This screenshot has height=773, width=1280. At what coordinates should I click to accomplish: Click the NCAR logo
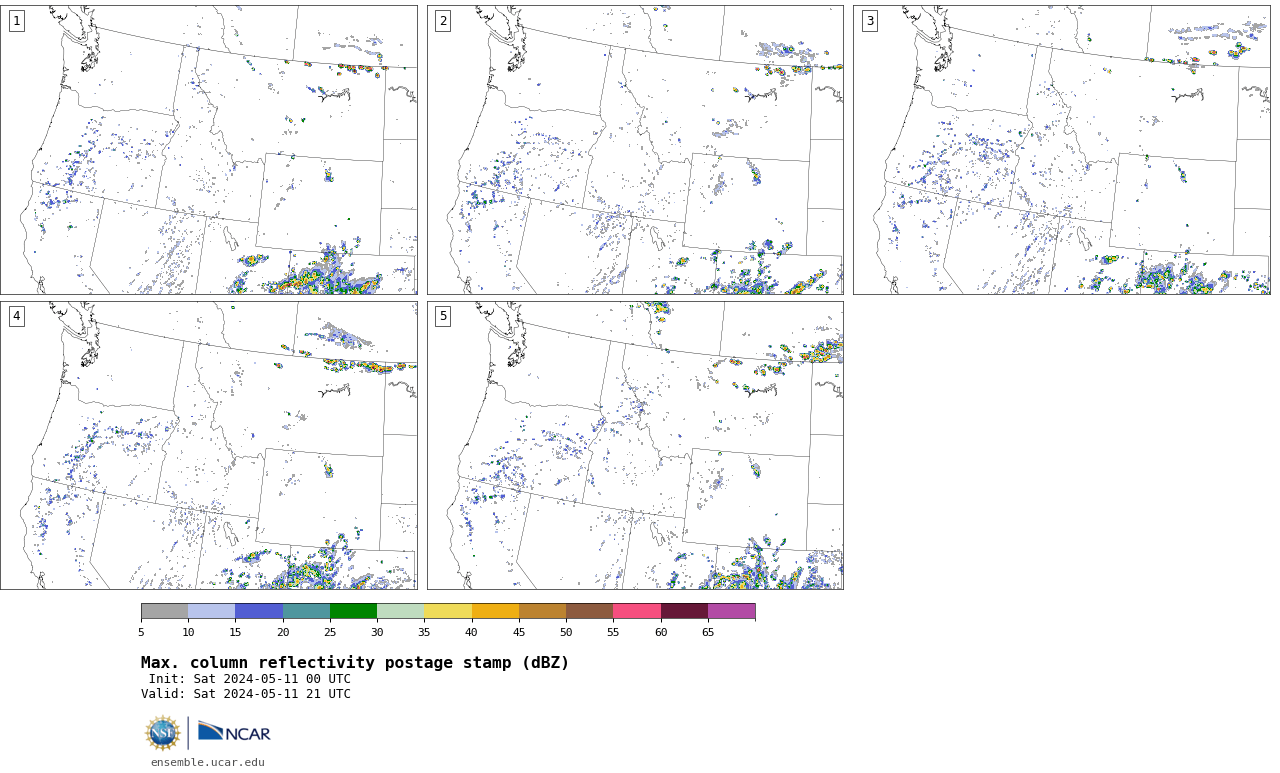coord(234,733)
